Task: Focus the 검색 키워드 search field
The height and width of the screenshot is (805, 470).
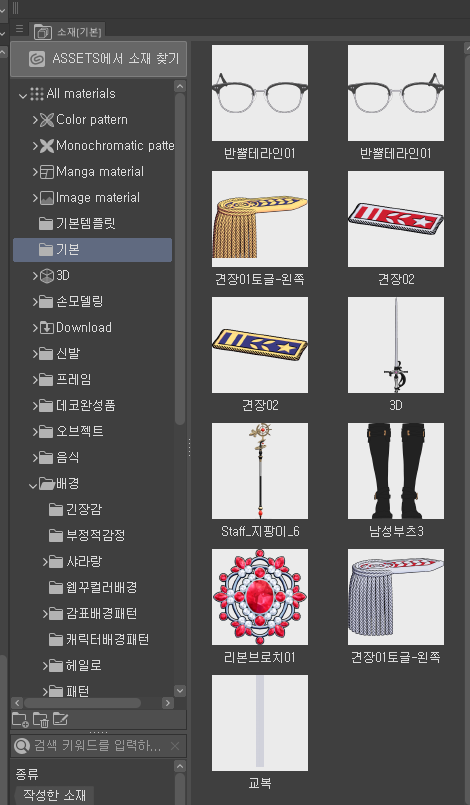Action: [98, 746]
